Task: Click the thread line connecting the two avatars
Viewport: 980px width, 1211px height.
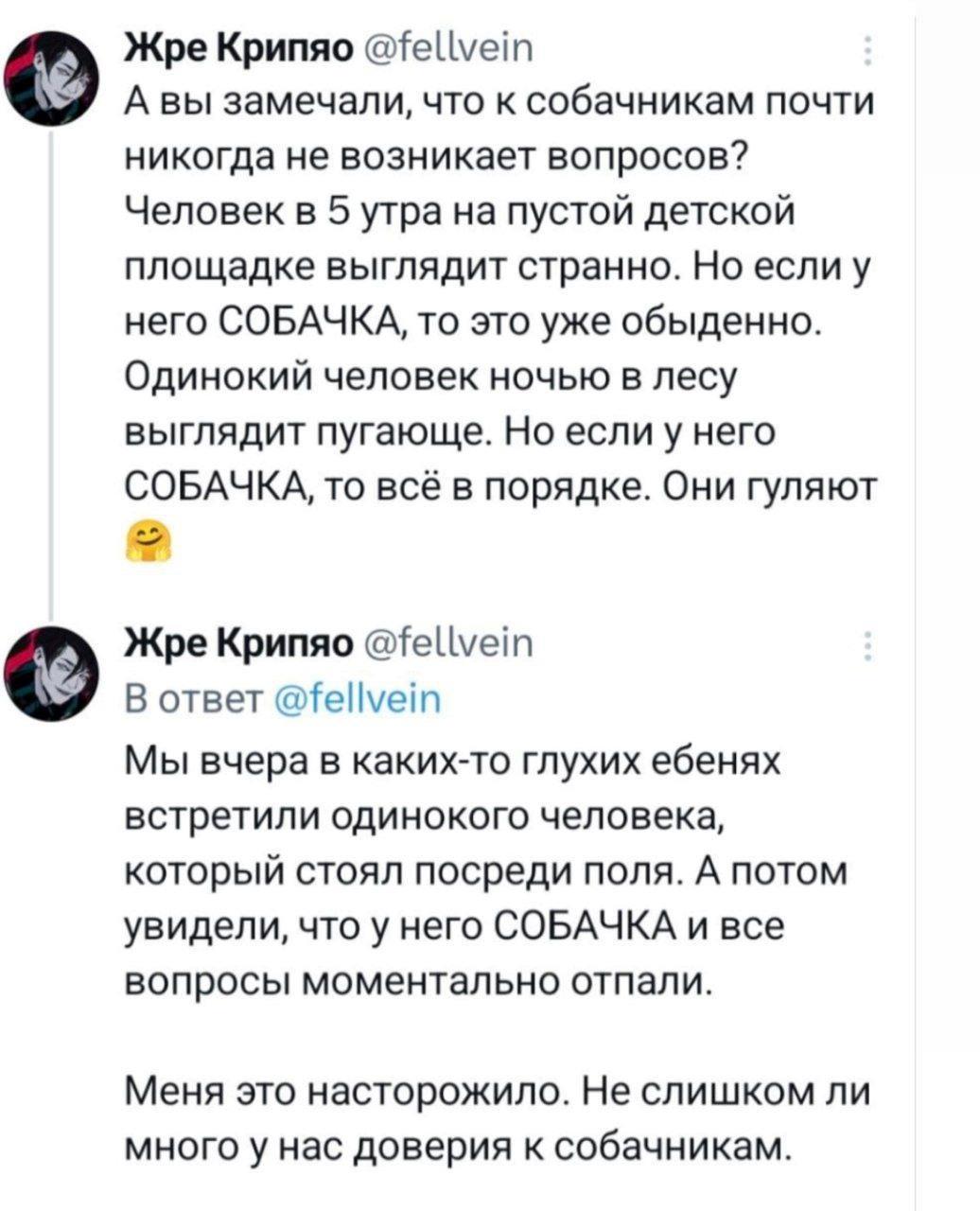Action: 53,378
